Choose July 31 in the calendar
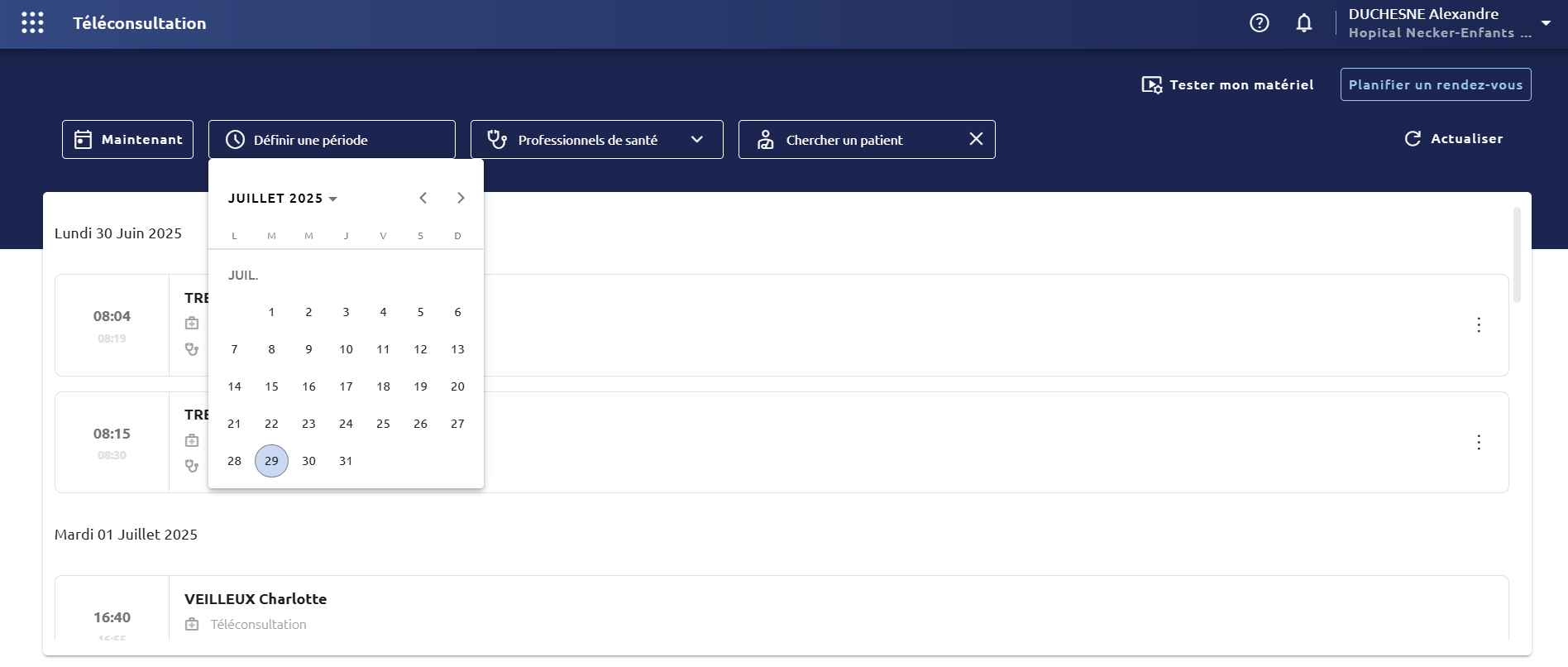 point(346,461)
